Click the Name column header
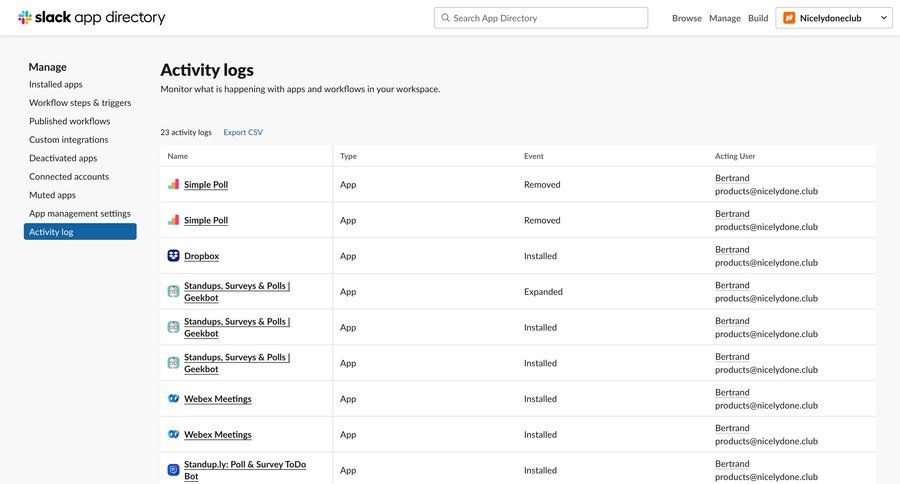 [177, 156]
